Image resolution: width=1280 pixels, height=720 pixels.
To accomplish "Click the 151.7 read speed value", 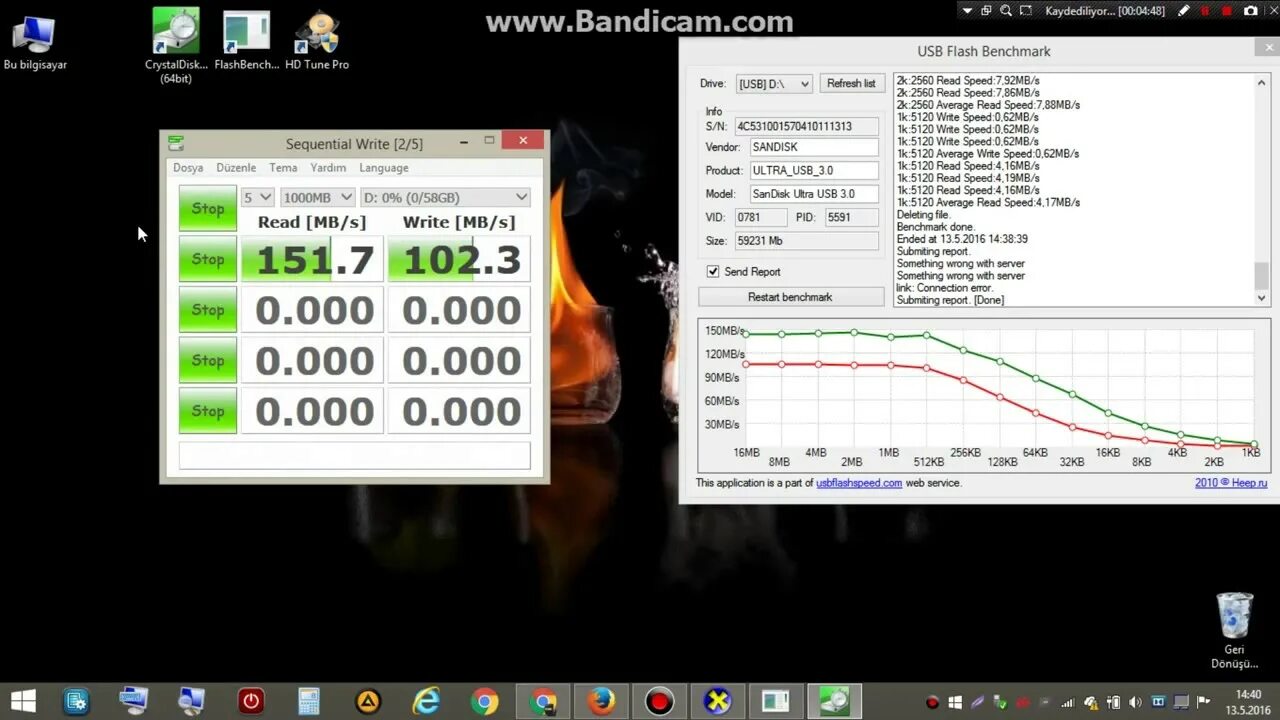I will tap(312, 259).
